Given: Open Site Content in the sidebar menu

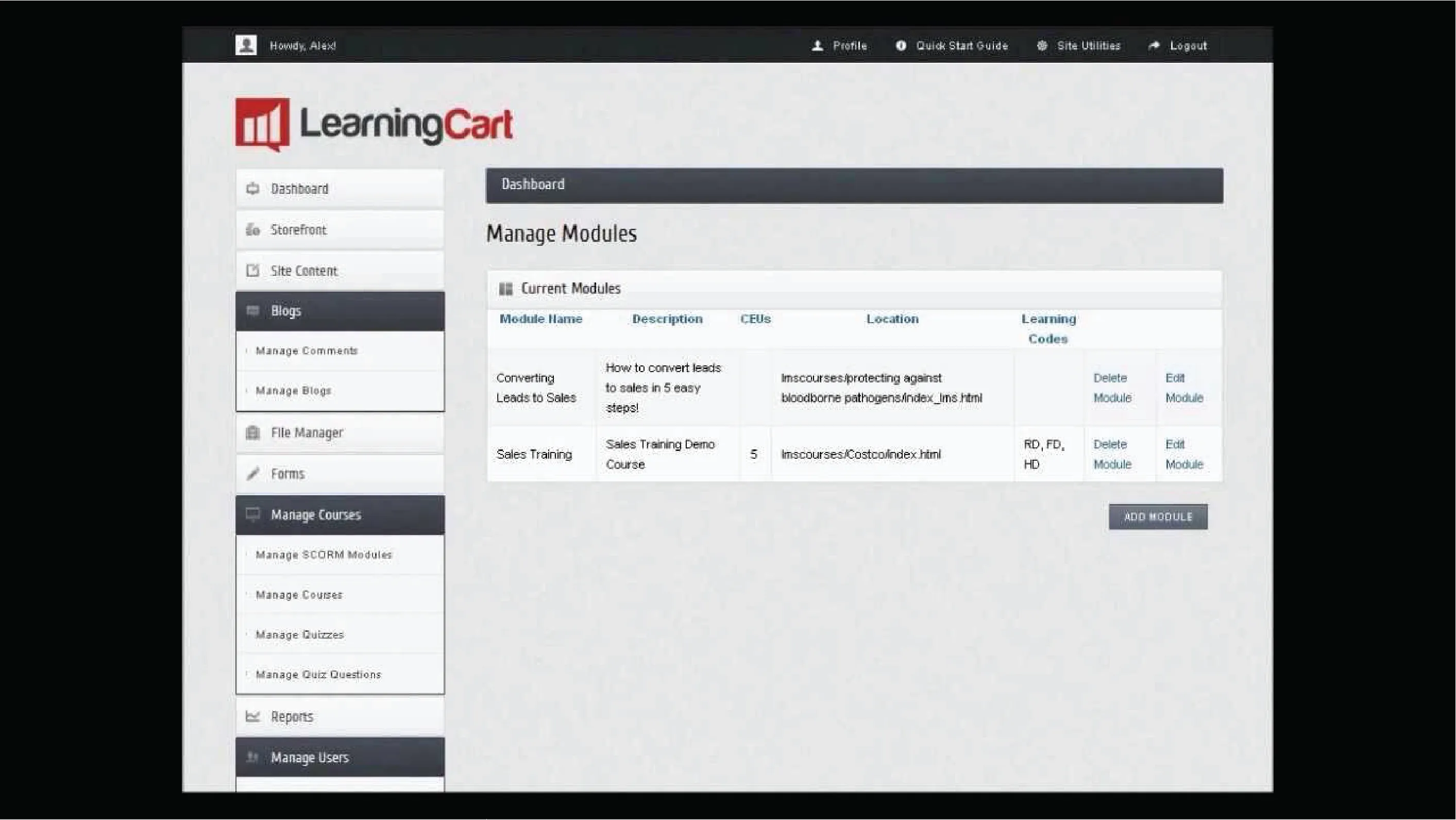Looking at the screenshot, I should pyautogui.click(x=340, y=271).
